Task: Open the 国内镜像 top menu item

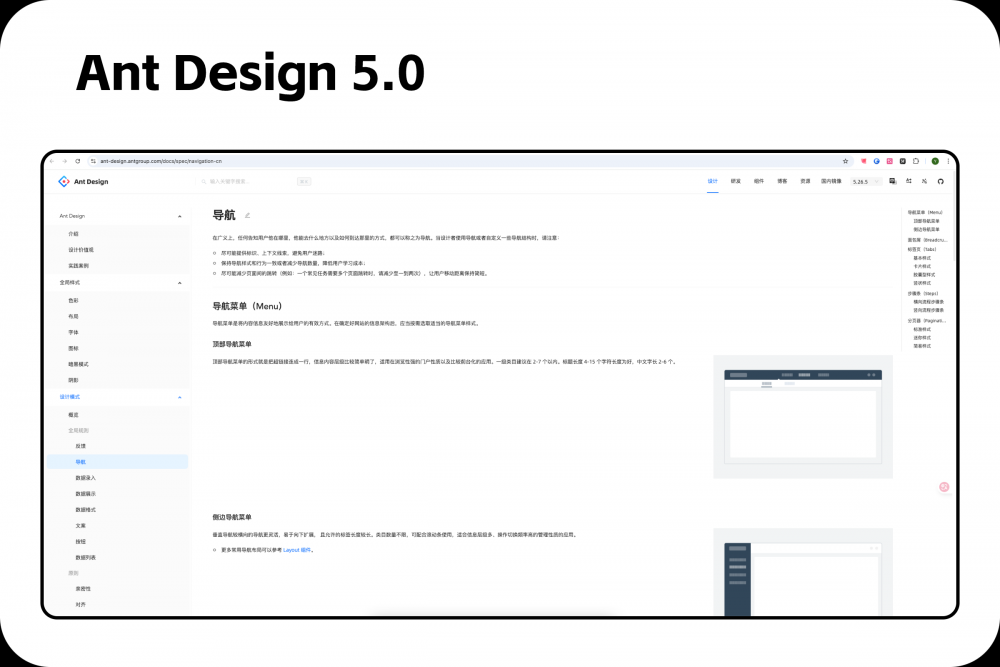Action: click(831, 182)
